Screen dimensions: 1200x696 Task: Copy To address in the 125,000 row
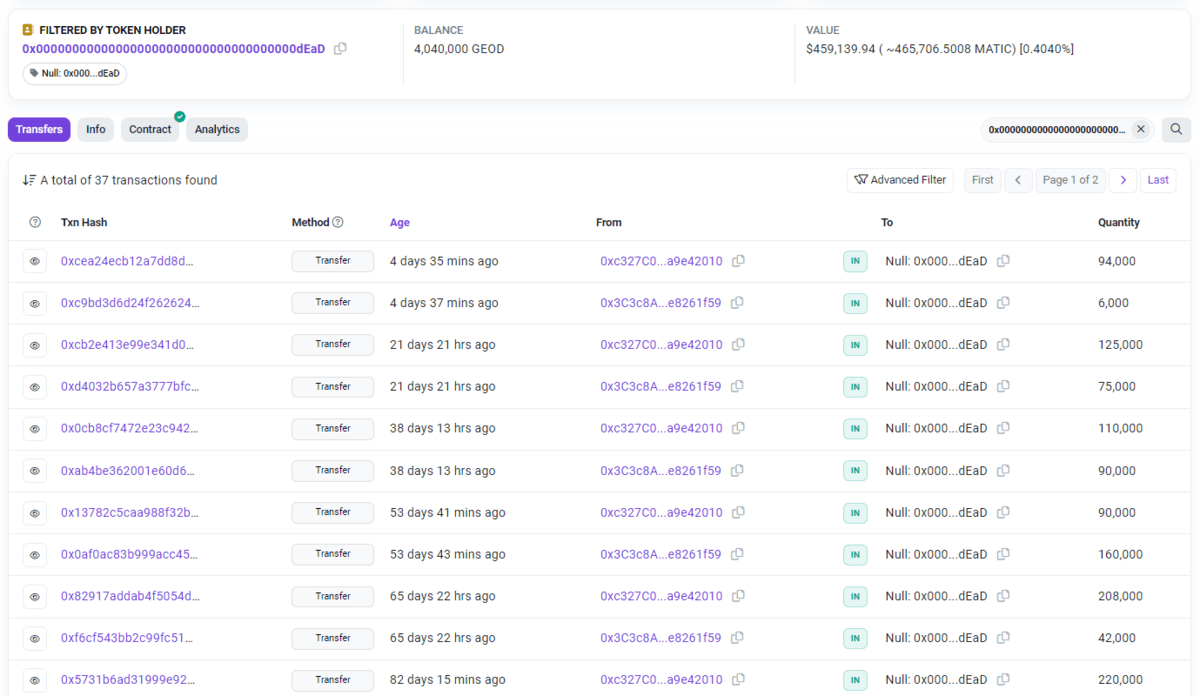[1003, 345]
